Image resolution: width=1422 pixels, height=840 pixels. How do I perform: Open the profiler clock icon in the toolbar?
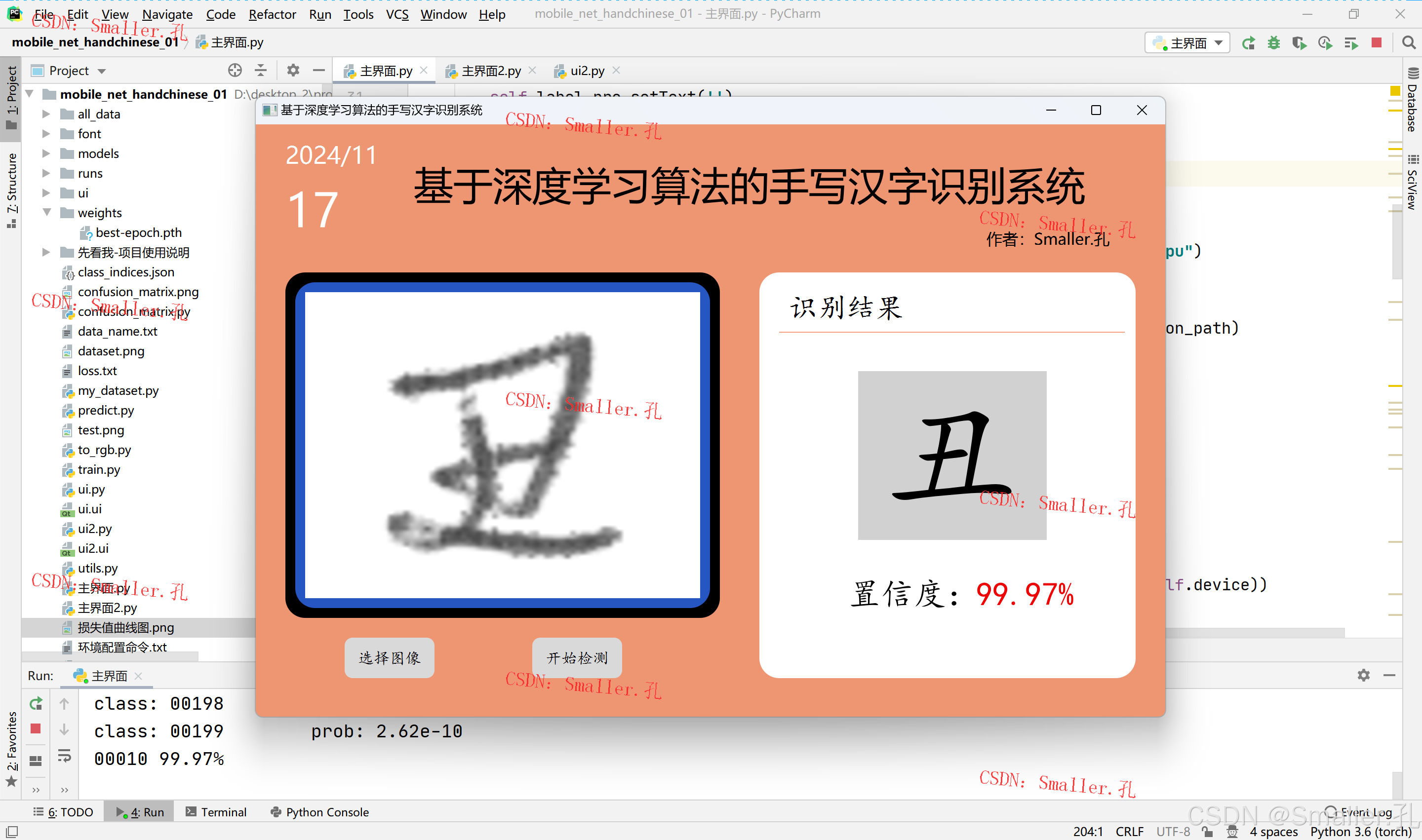pyautogui.click(x=1325, y=42)
